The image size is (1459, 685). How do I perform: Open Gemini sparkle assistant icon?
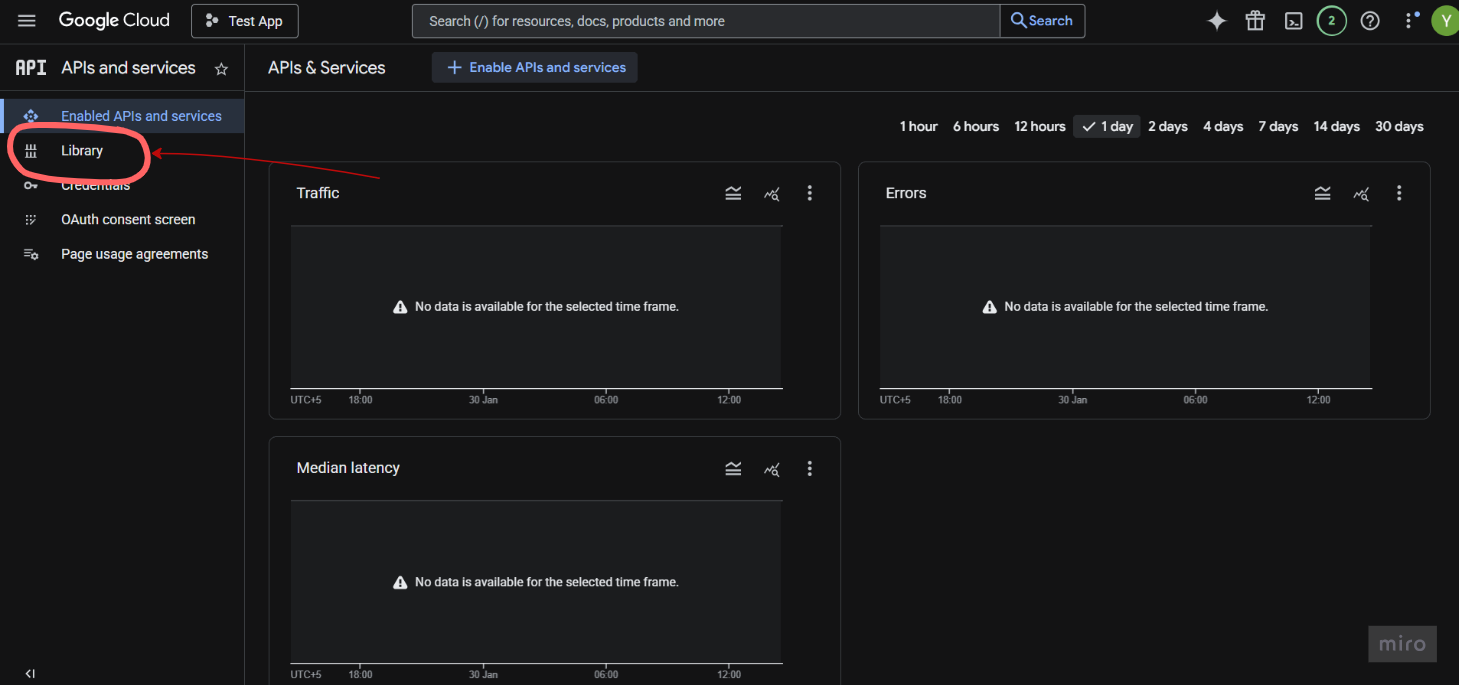pyautogui.click(x=1217, y=21)
